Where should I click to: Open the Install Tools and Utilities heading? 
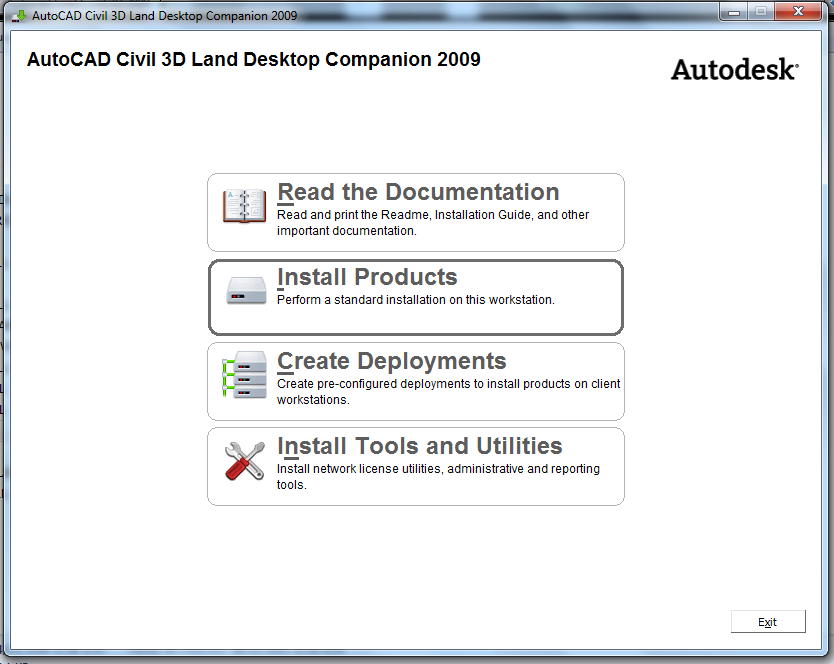(420, 446)
